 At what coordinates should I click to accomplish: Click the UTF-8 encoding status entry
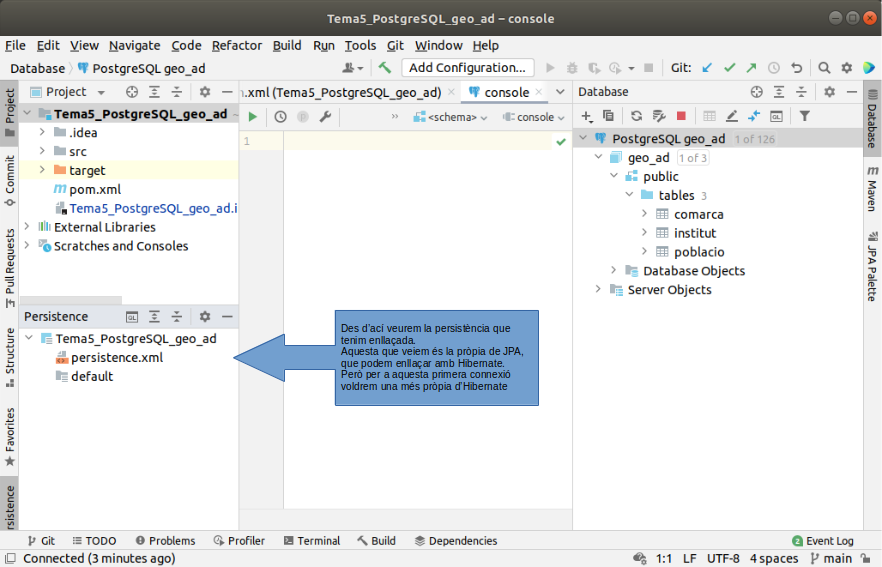pyautogui.click(x=723, y=559)
